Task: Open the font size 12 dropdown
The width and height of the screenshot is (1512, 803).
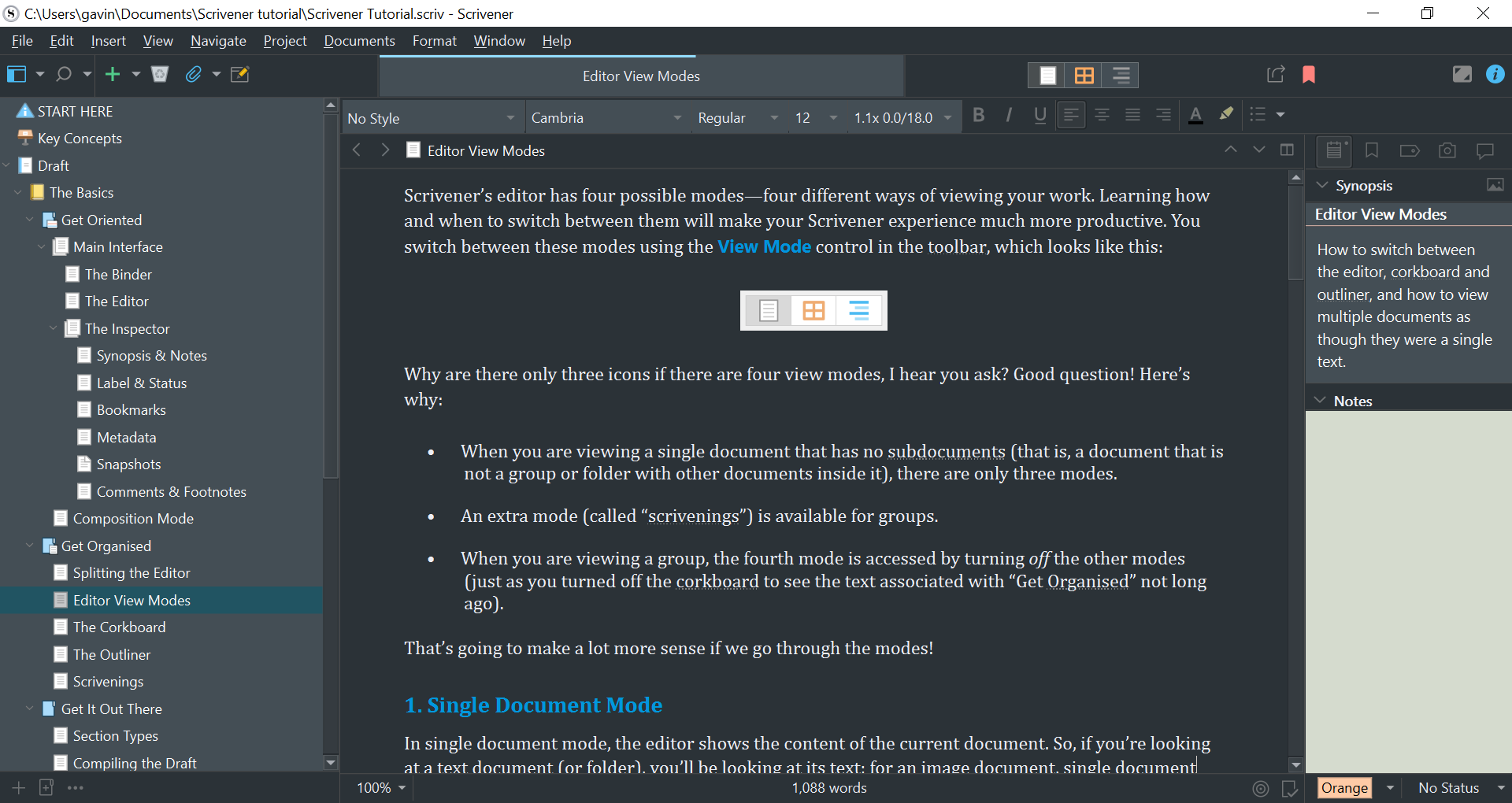Action: pos(816,118)
